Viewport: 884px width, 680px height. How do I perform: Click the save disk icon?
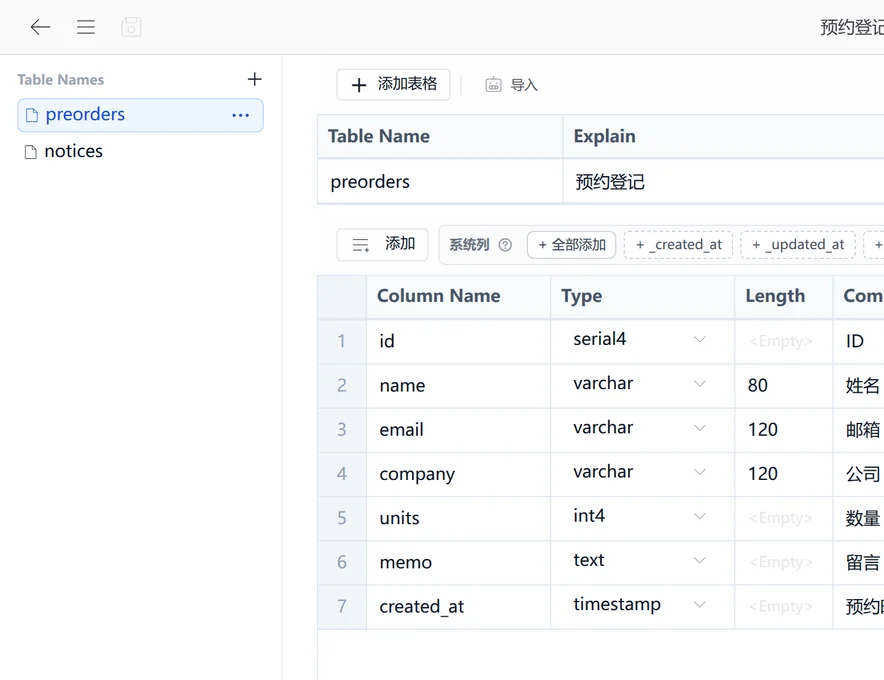tap(131, 27)
